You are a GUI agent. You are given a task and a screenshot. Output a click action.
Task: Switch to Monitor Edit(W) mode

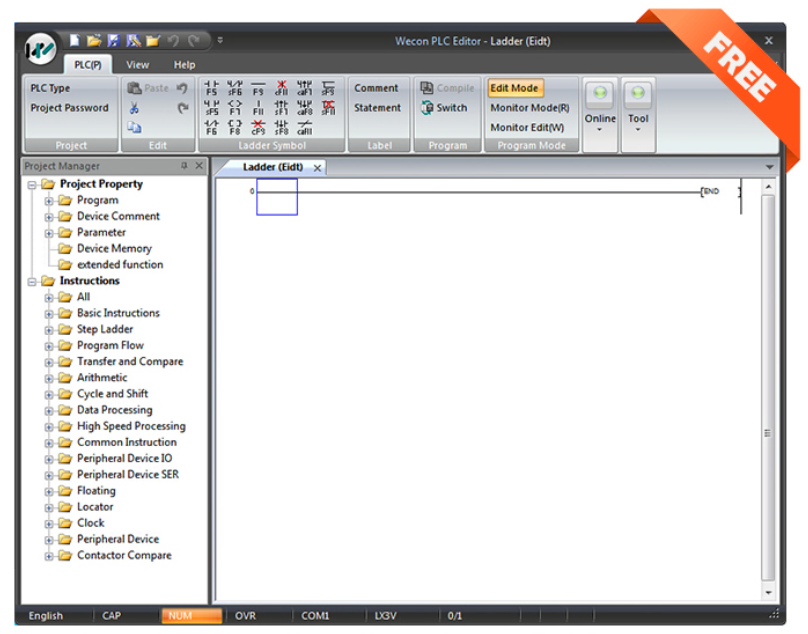click(x=527, y=127)
